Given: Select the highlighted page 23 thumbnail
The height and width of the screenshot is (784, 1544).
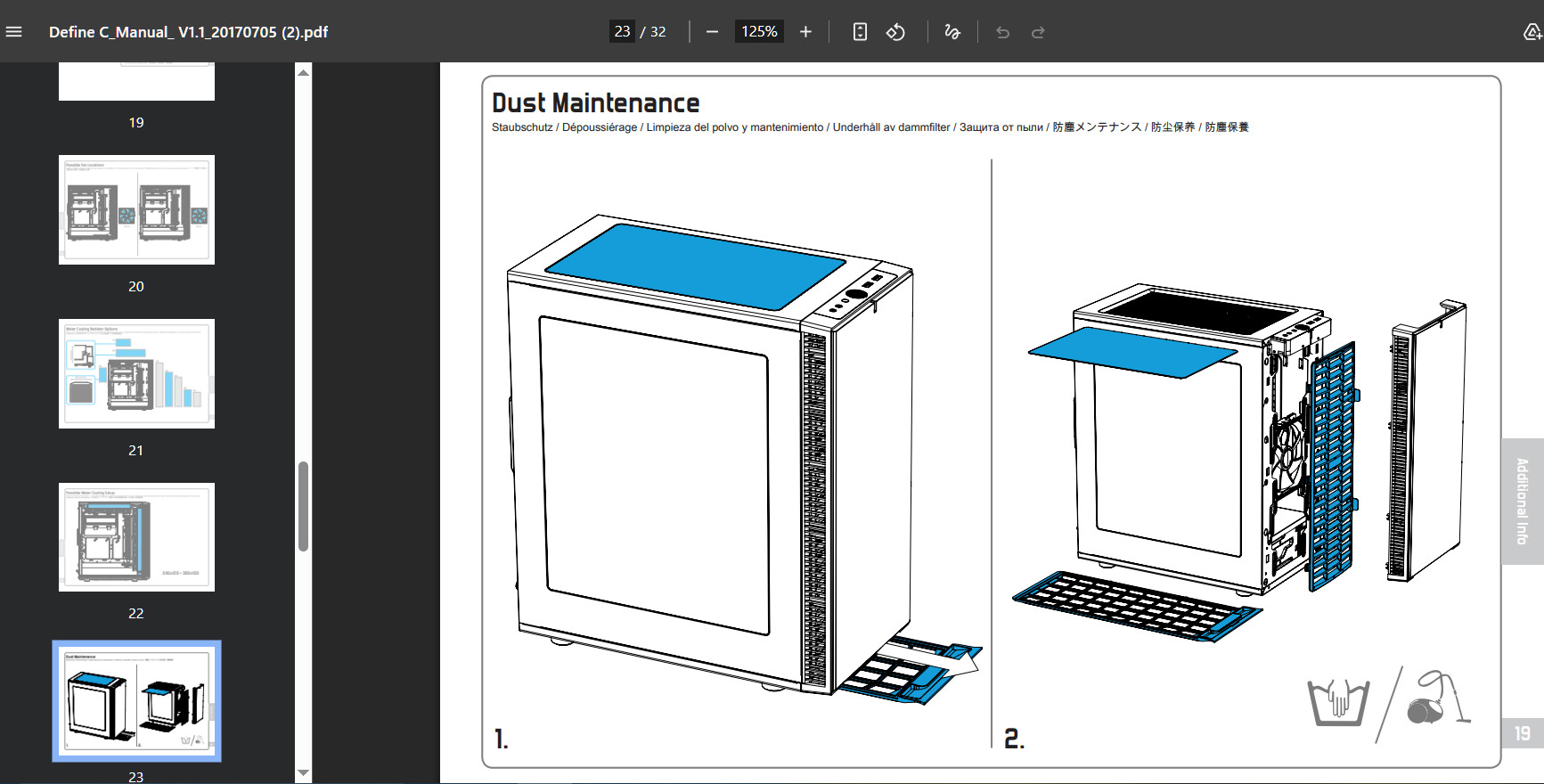Looking at the screenshot, I should coord(136,701).
